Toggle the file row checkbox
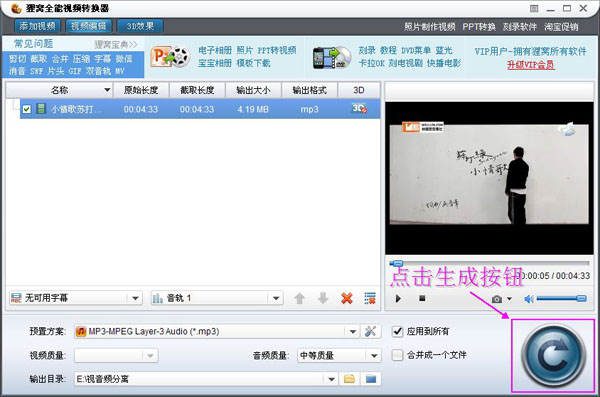Viewport: 600px width, 397px height. coord(26,109)
